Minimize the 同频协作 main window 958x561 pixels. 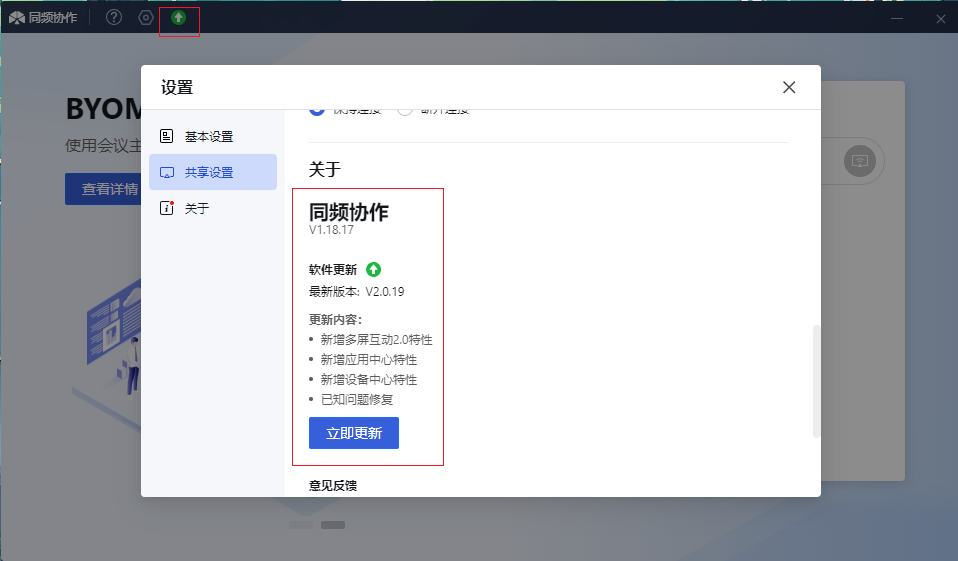point(897,18)
